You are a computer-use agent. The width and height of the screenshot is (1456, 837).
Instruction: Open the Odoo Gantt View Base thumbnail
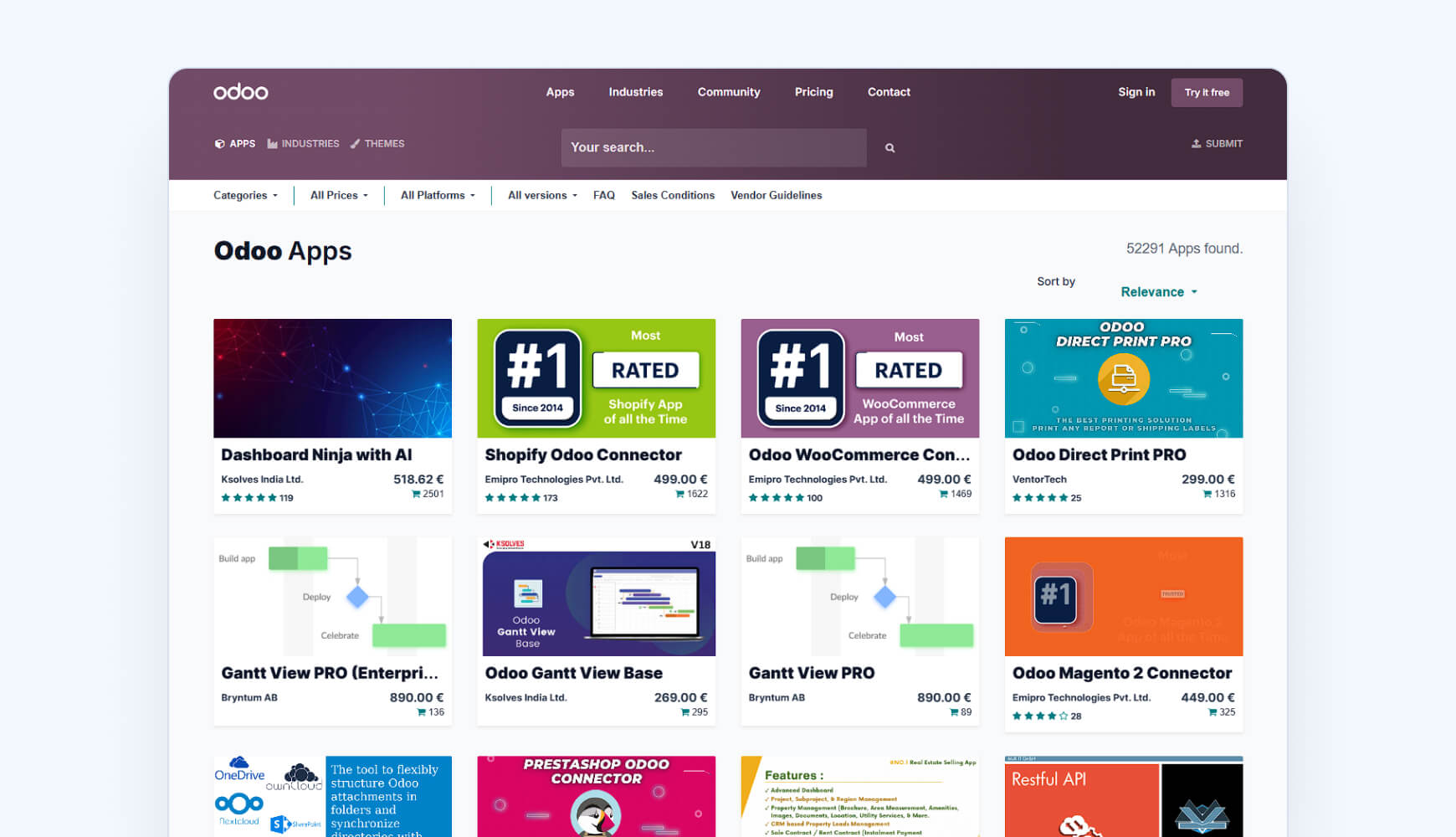click(596, 597)
